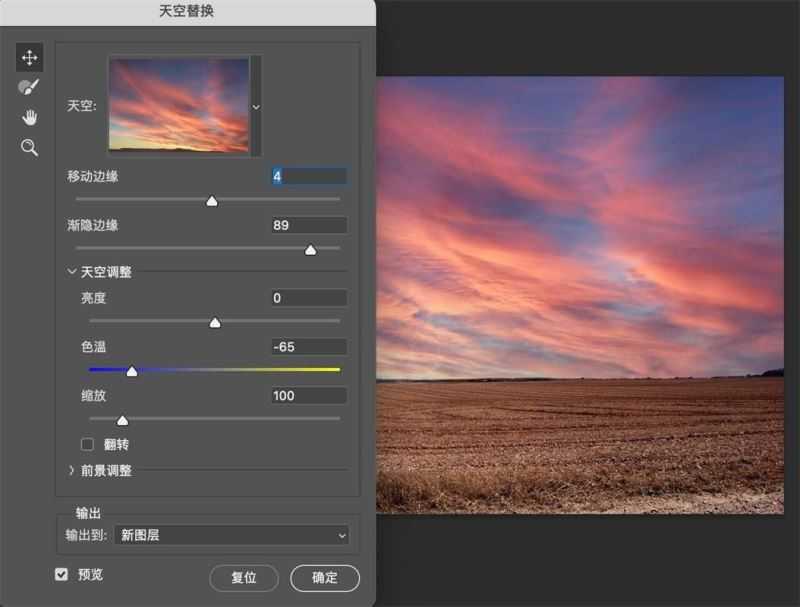Select the Sky Brush tool

(x=29, y=88)
